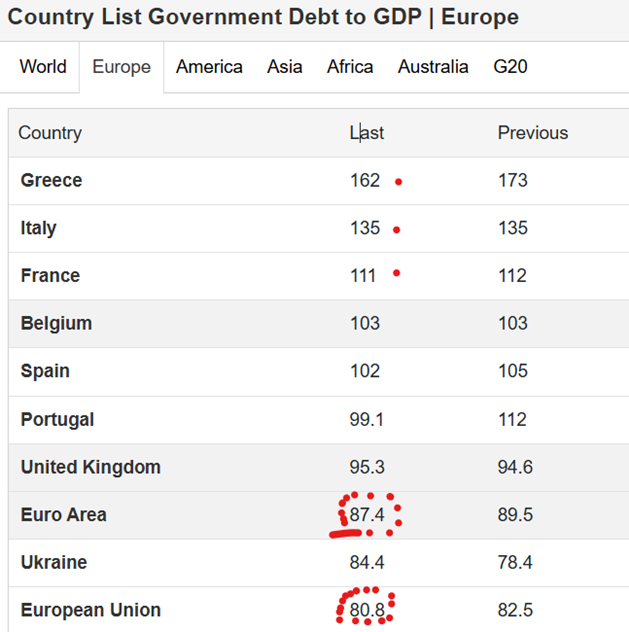This screenshot has height=632, width=629.
Task: Open the Euro Area link
Action: tap(63, 515)
